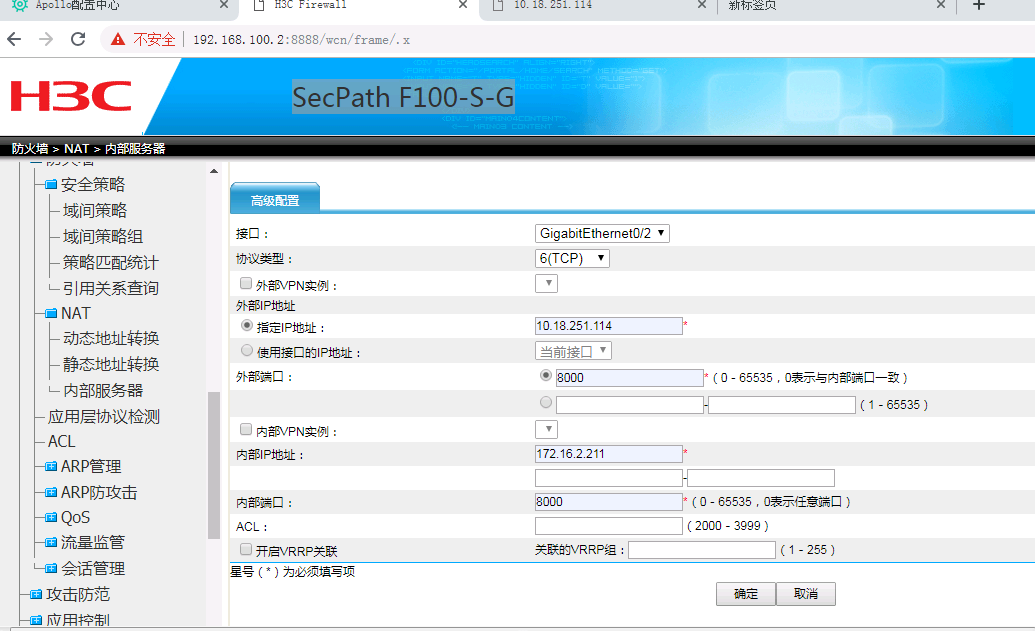
Task: Click the not-secure warning triangle icon
Action: click(117, 40)
